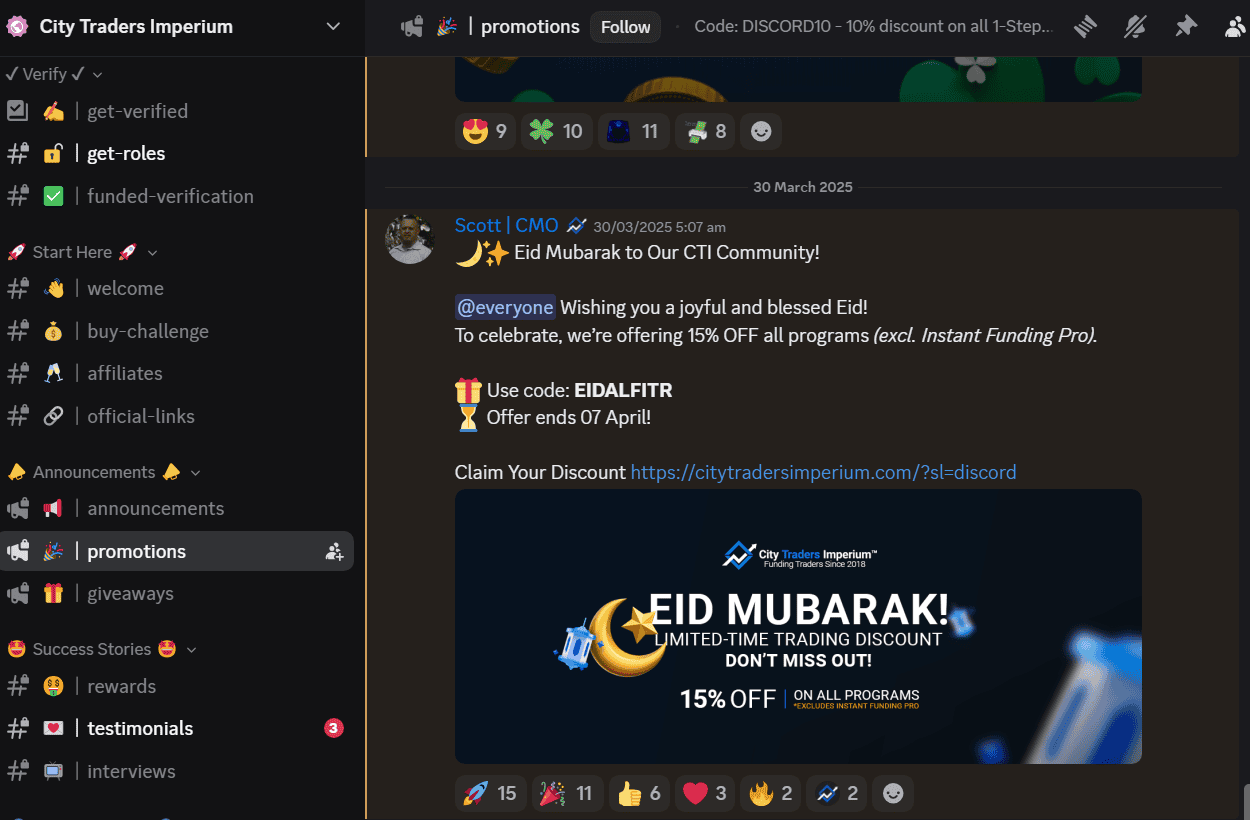Open the Eid Mubarak promo image
Image resolution: width=1250 pixels, height=820 pixels.
pyautogui.click(x=798, y=626)
